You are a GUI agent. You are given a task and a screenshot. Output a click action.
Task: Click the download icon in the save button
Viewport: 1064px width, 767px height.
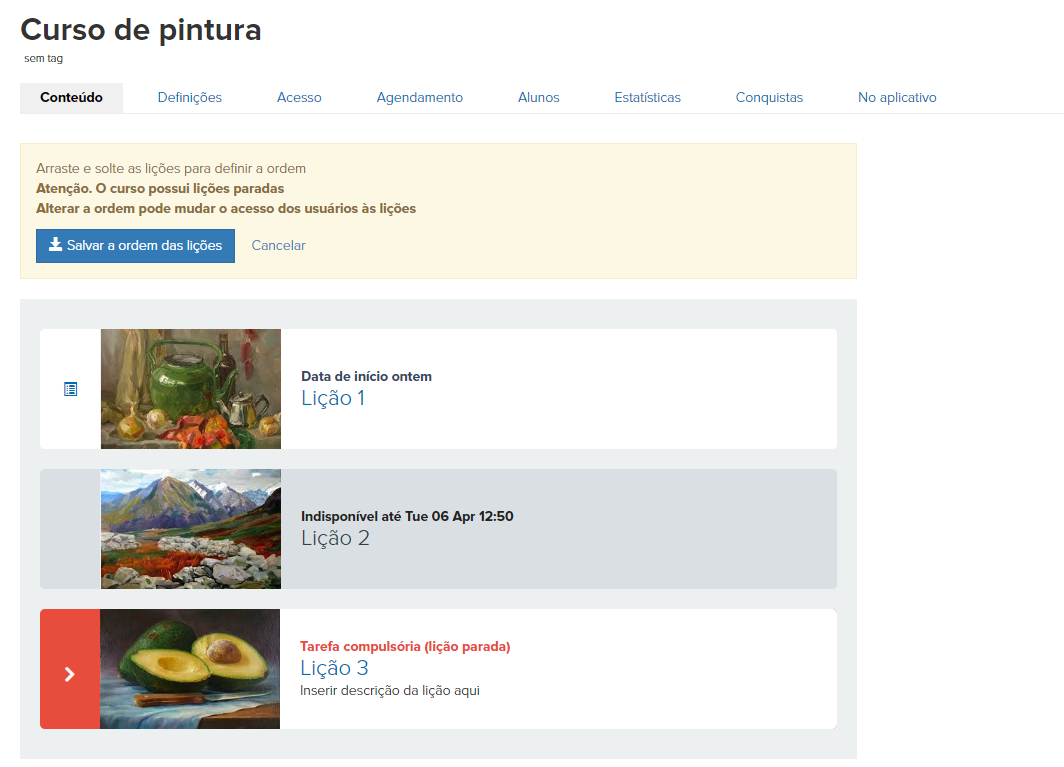pyautogui.click(x=56, y=244)
